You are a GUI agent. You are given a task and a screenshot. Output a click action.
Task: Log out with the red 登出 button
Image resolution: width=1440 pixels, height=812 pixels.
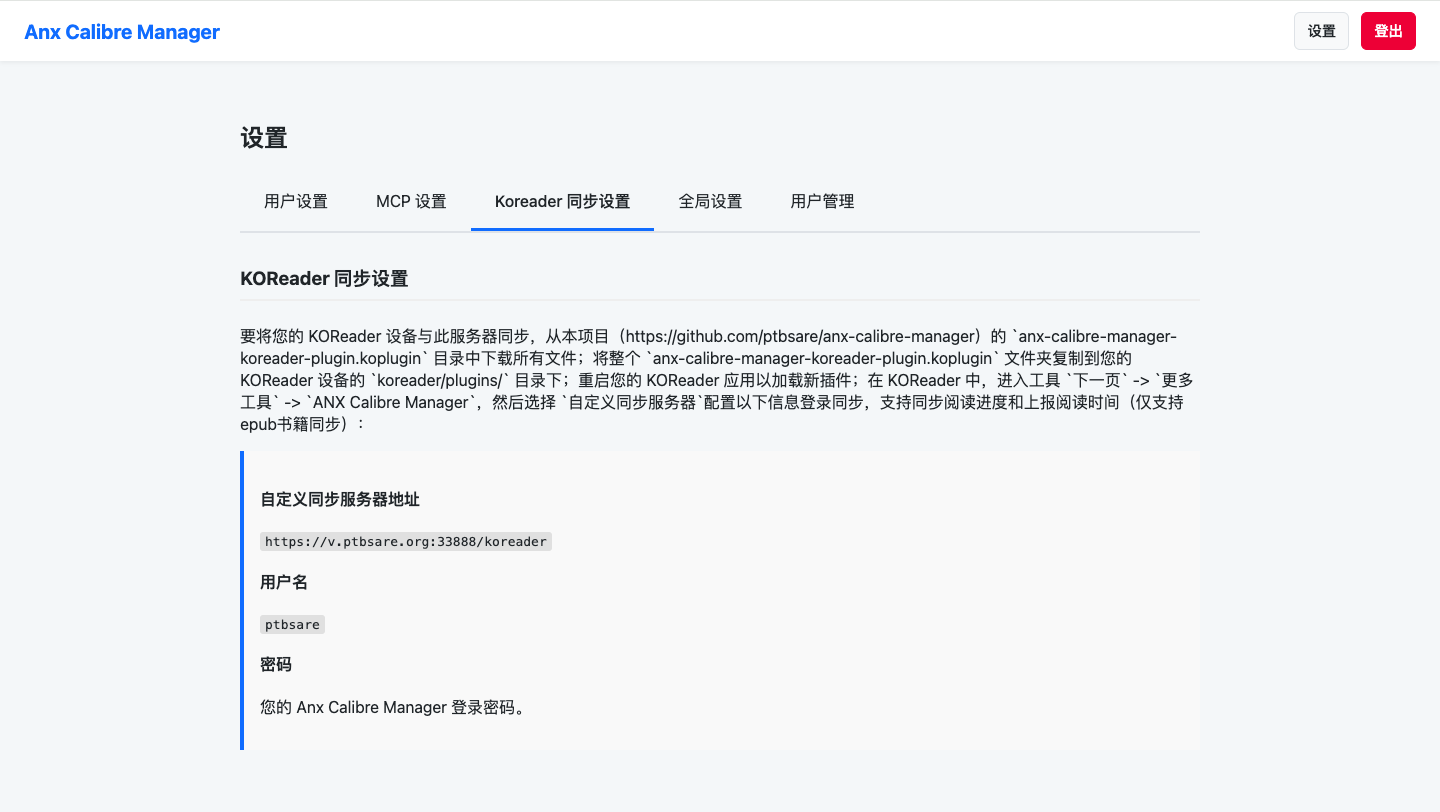(1388, 31)
